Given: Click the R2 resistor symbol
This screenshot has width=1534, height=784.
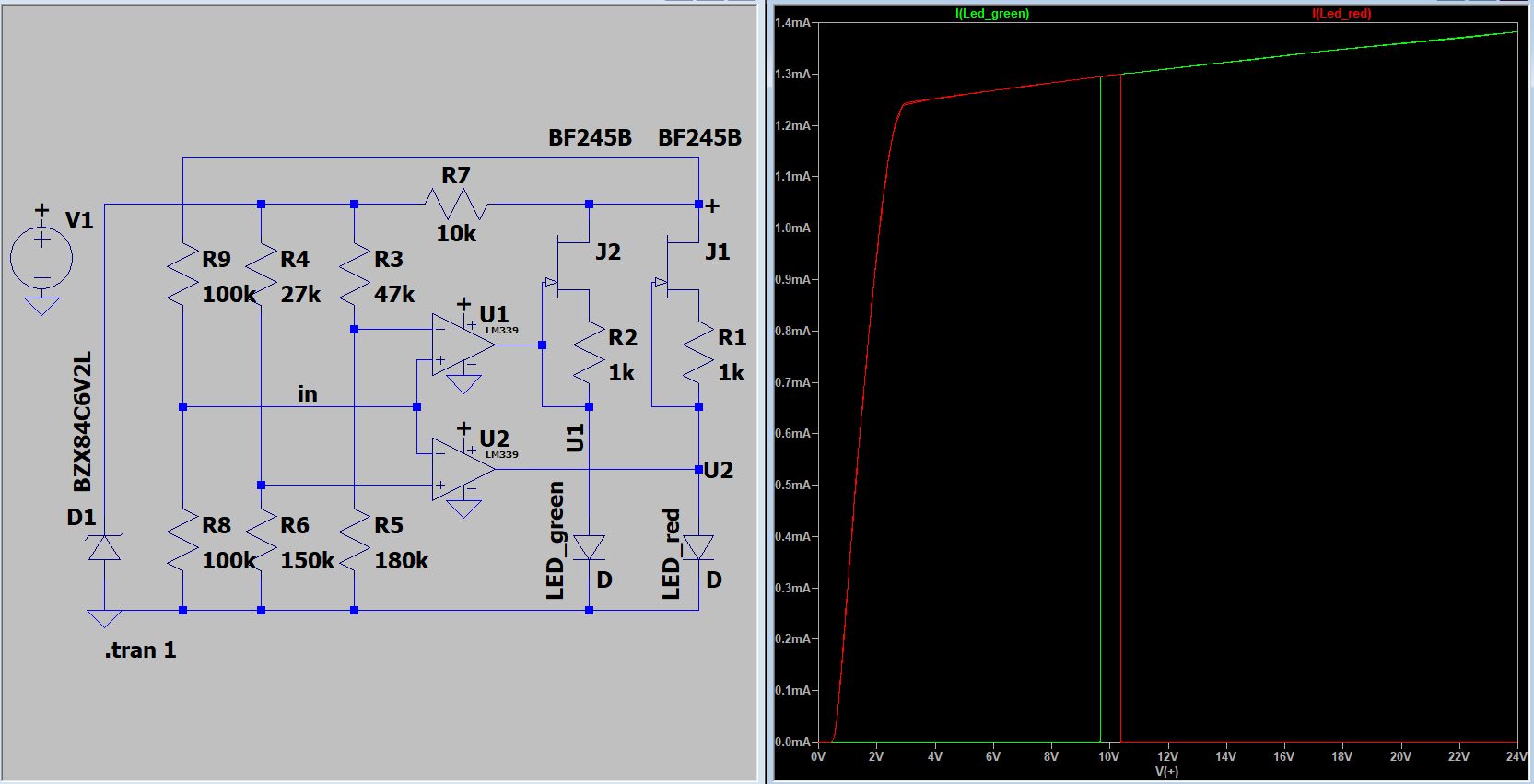Looking at the screenshot, I should pos(589,354).
